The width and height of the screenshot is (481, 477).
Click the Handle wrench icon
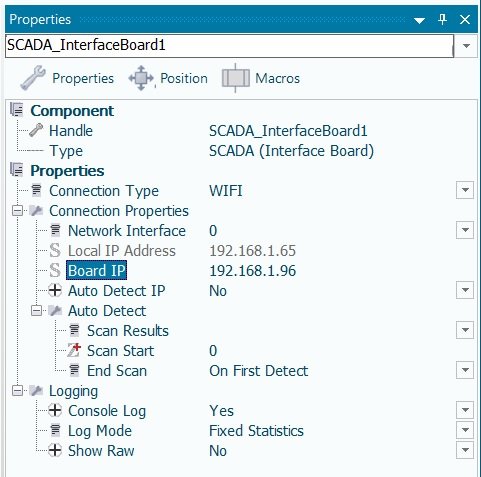(36, 130)
